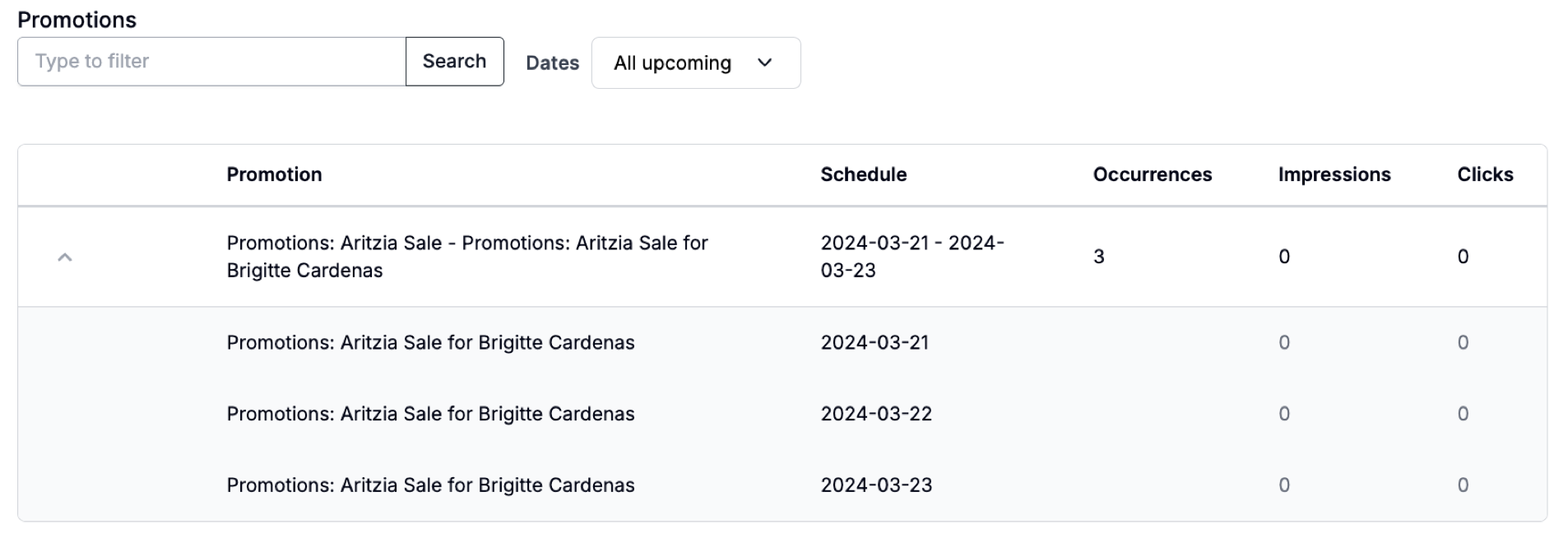This screenshot has width=1568, height=543.
Task: Click the Search button
Action: coord(454,61)
